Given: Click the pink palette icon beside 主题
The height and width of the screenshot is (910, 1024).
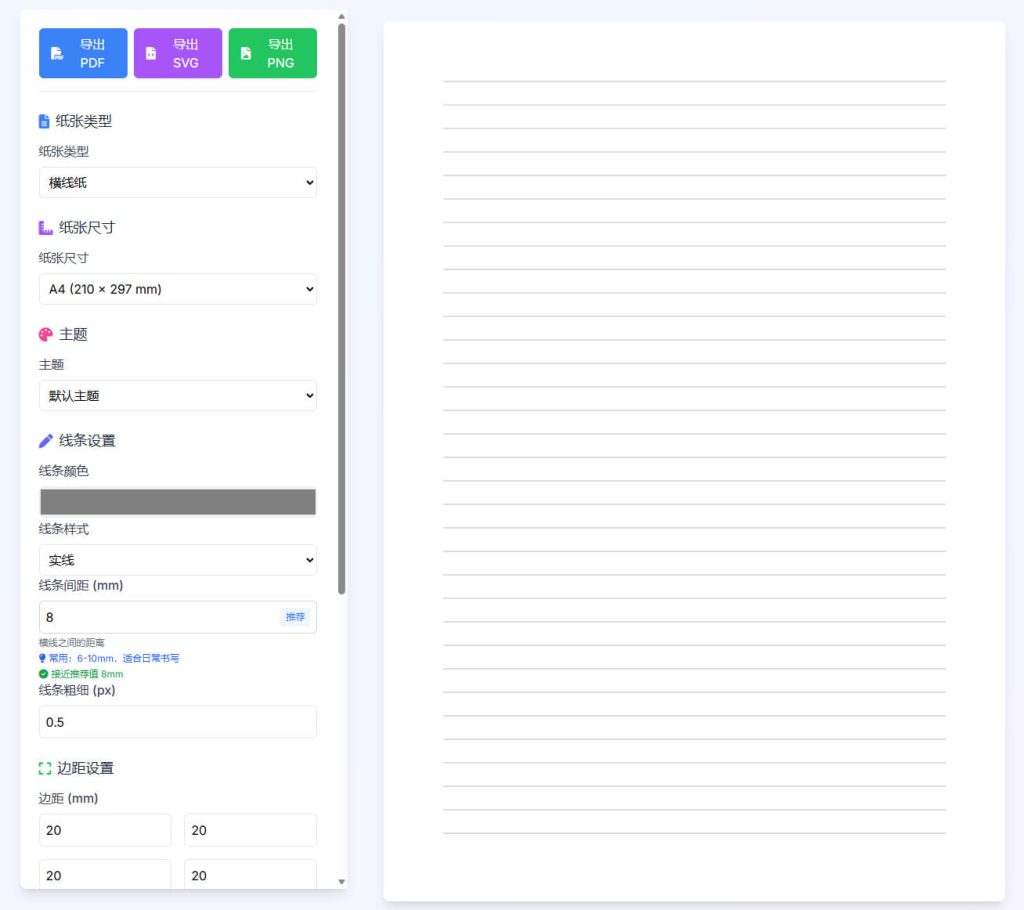Looking at the screenshot, I should tap(45, 334).
